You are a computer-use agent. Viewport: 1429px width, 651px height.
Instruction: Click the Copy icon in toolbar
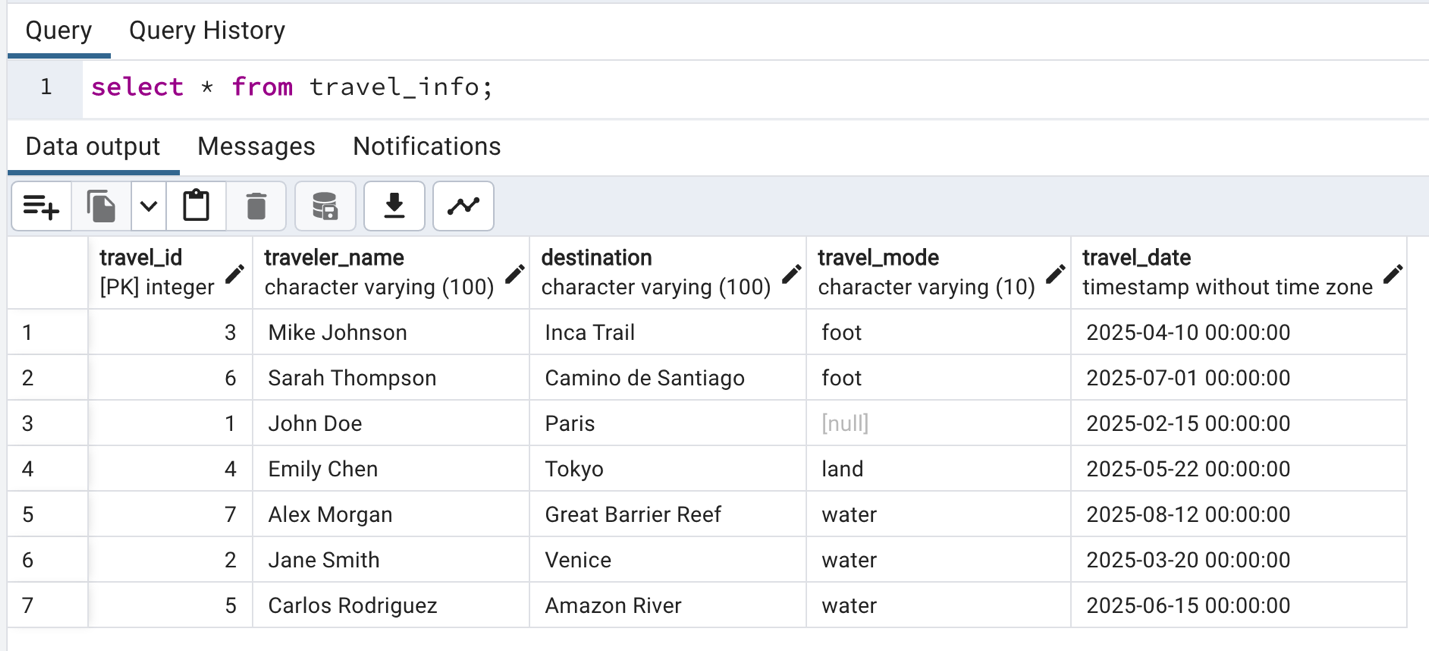101,206
